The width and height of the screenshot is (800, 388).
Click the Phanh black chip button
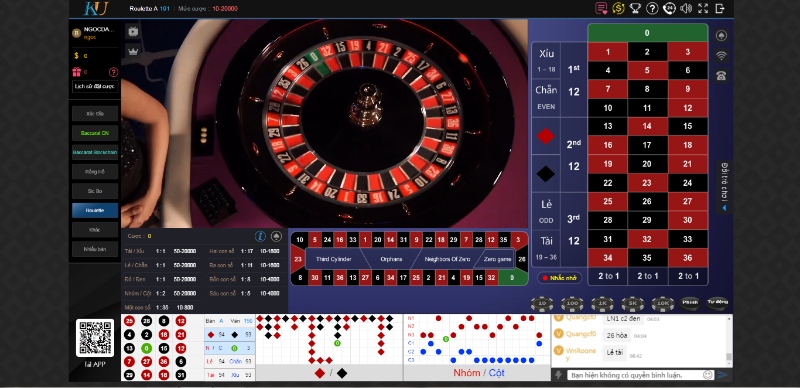pyautogui.click(x=690, y=303)
